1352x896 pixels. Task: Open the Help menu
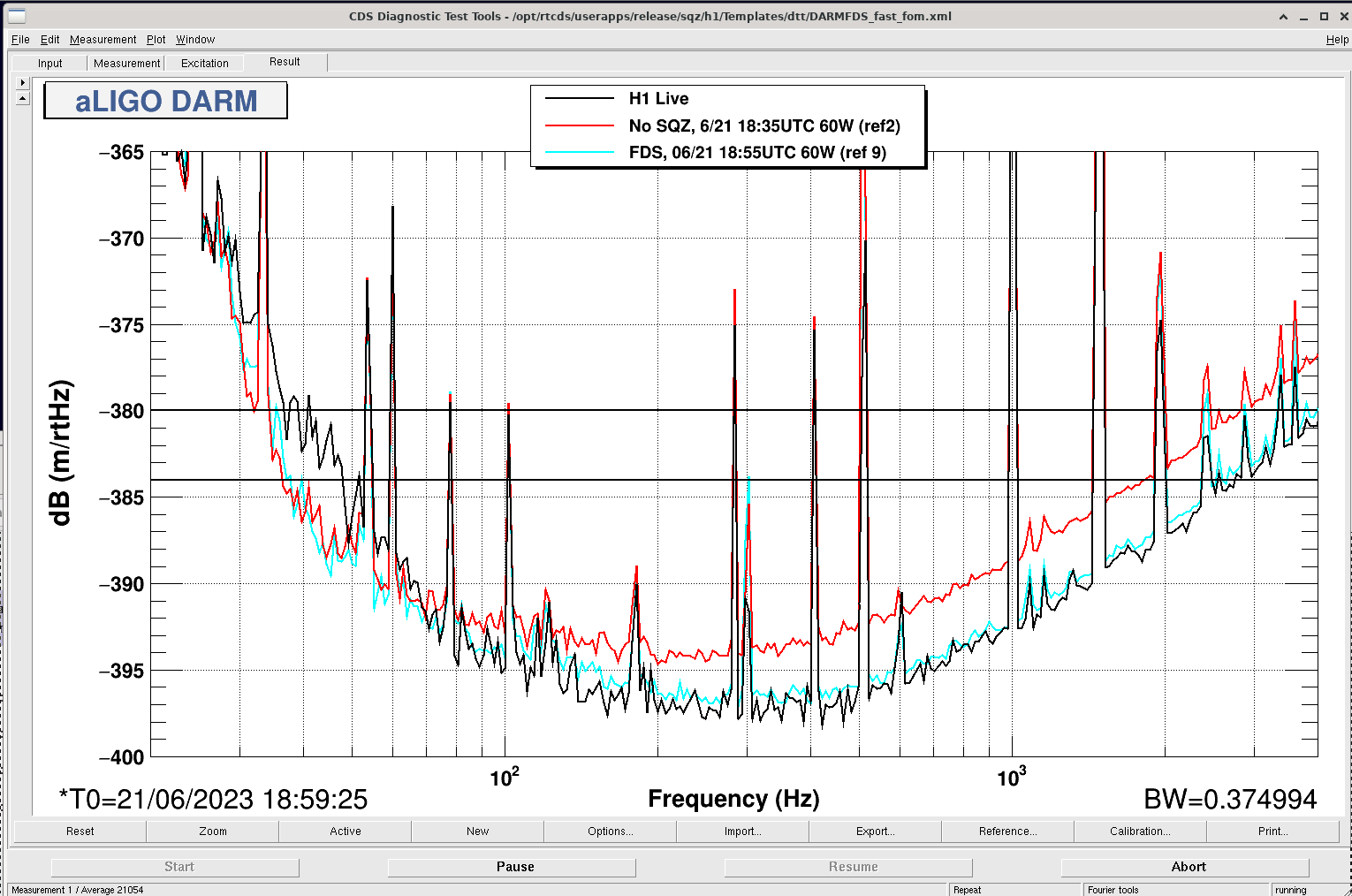1337,40
